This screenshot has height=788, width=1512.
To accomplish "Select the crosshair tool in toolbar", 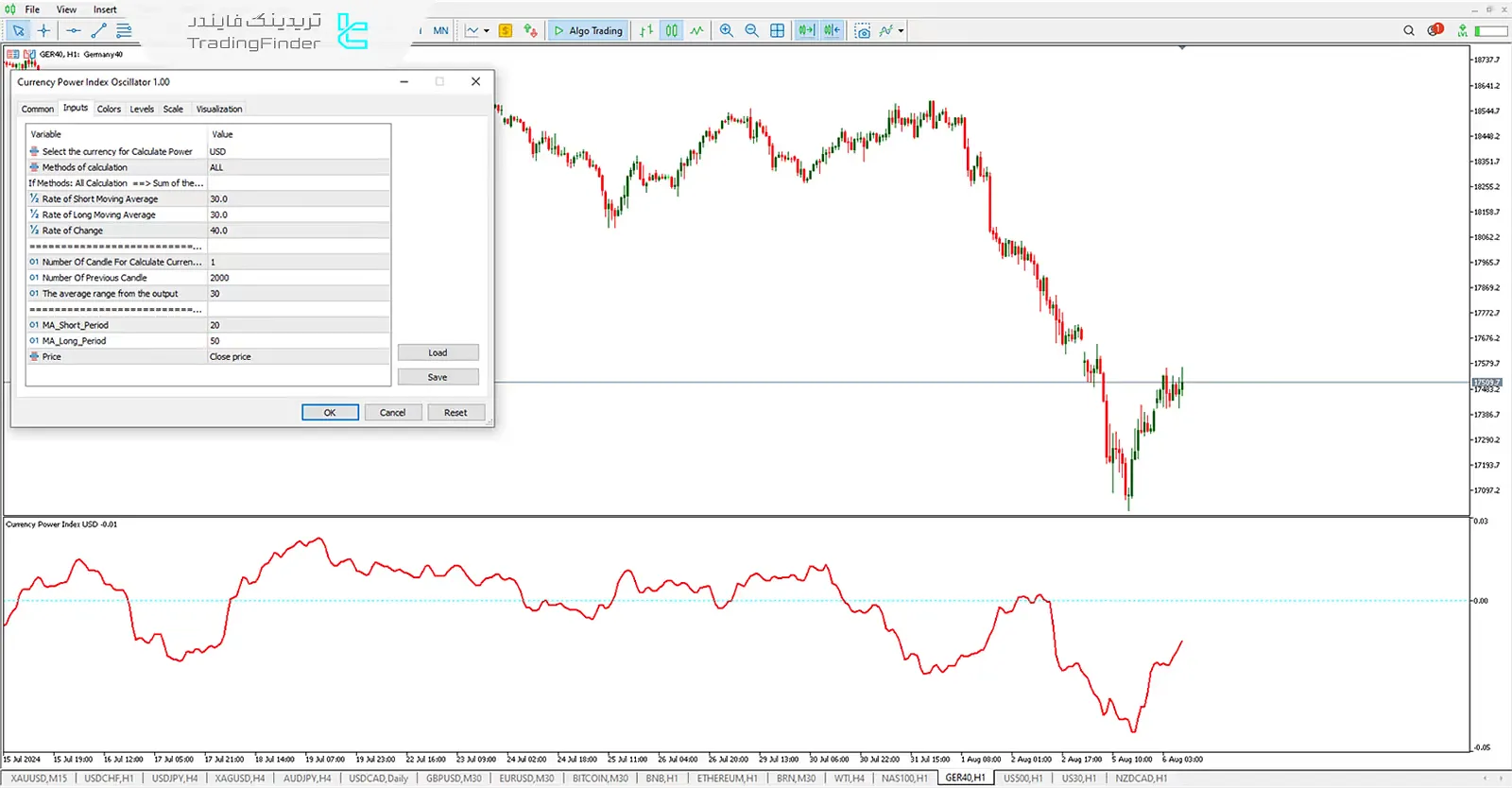I will [43, 30].
